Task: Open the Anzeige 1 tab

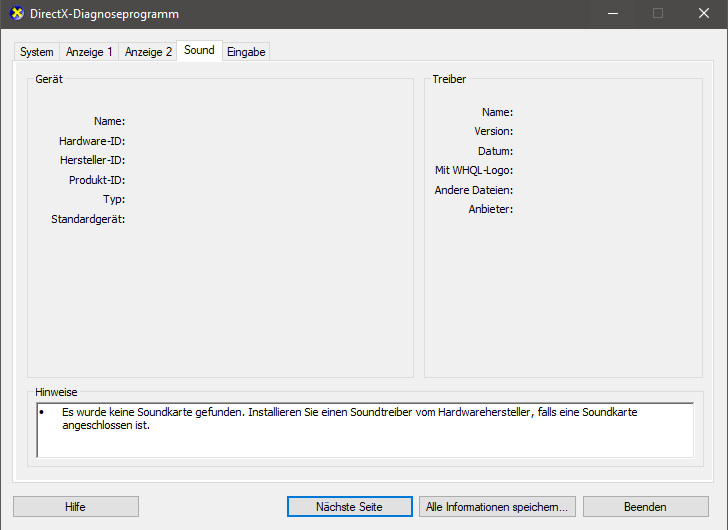Action: point(89,52)
